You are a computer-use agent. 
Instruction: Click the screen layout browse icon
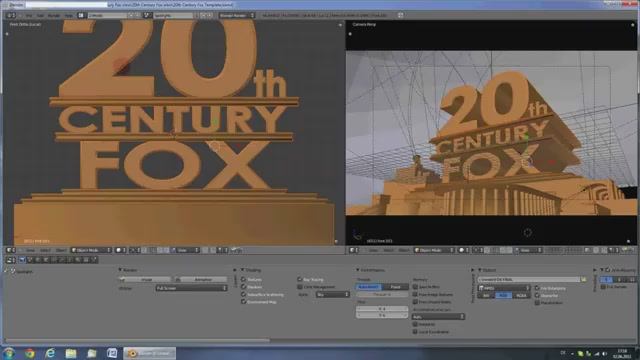[81, 15]
